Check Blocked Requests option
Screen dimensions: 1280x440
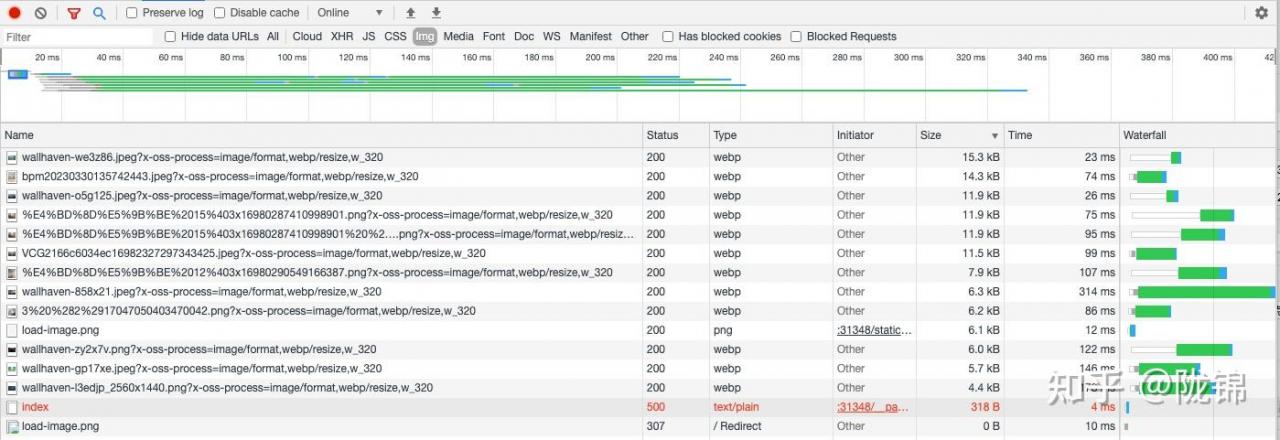pyautogui.click(x=796, y=36)
